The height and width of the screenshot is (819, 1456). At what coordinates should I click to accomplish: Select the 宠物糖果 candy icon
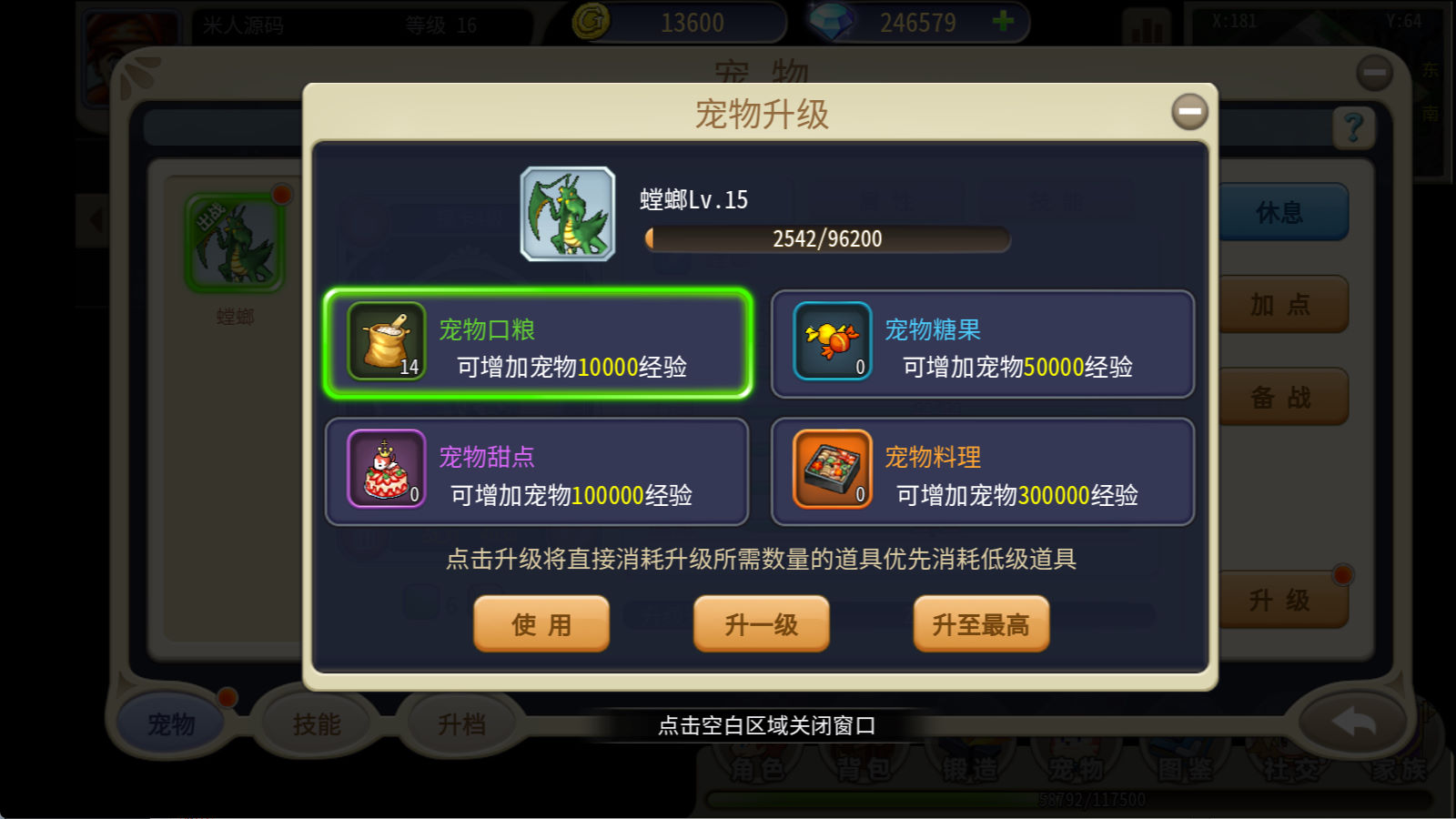pyautogui.click(x=832, y=341)
